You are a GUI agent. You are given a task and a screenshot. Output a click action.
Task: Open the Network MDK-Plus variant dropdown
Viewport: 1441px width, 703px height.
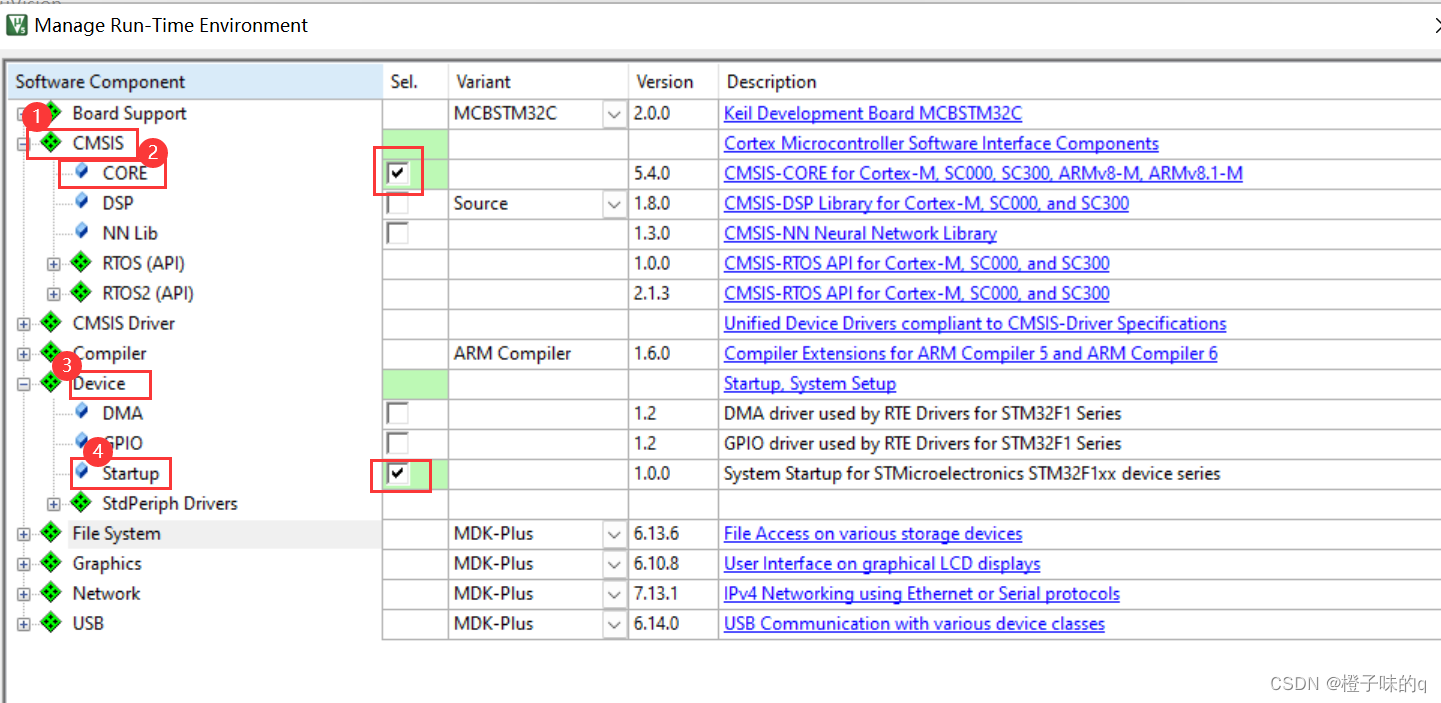(x=614, y=594)
